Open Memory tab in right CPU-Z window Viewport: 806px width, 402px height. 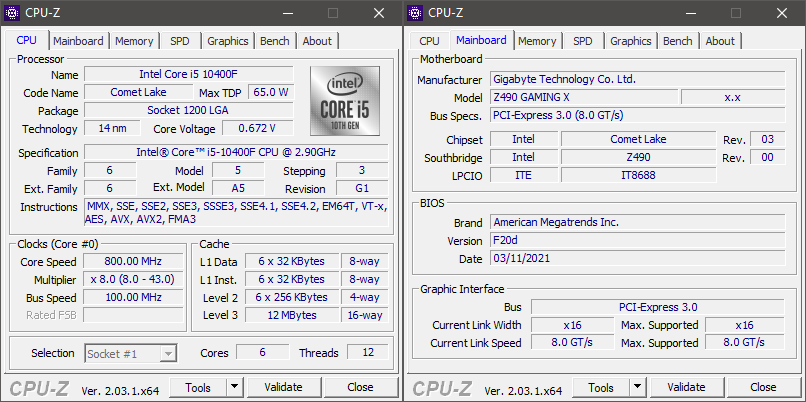point(537,41)
